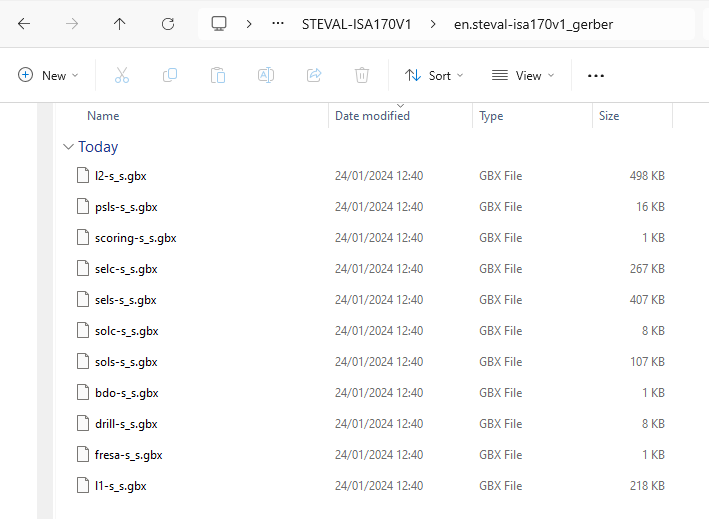709x519 pixels.
Task: Select the Today group heading
Action: point(98,146)
